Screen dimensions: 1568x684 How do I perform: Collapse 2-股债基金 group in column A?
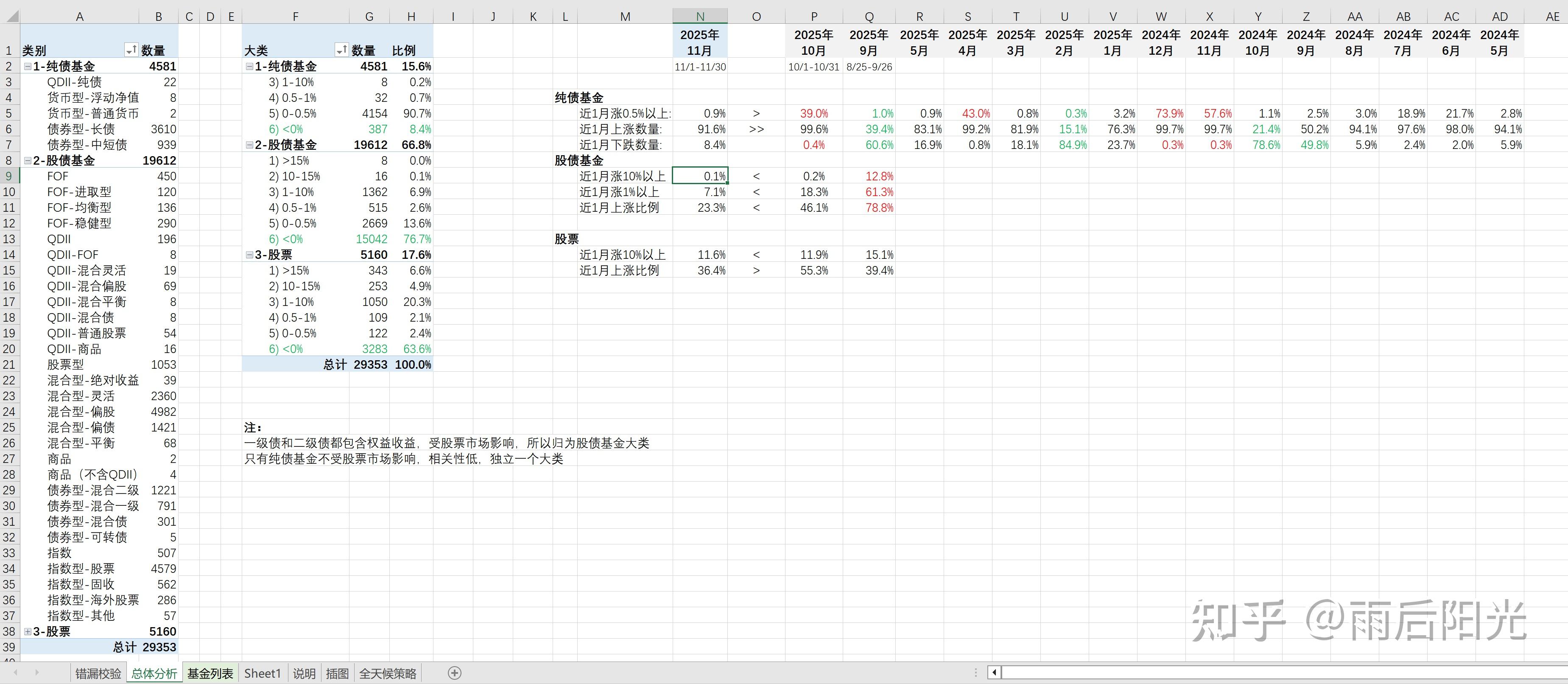coord(28,161)
